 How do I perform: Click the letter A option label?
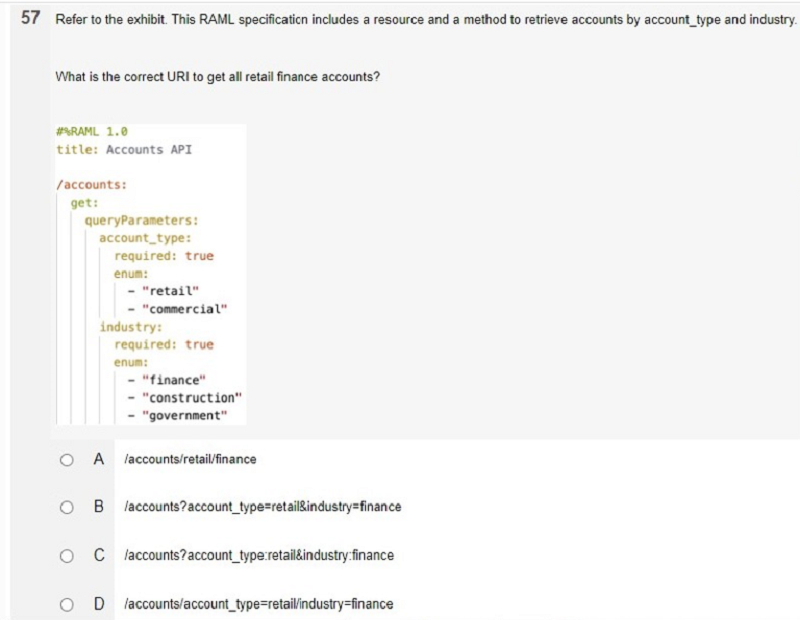[x=99, y=459]
